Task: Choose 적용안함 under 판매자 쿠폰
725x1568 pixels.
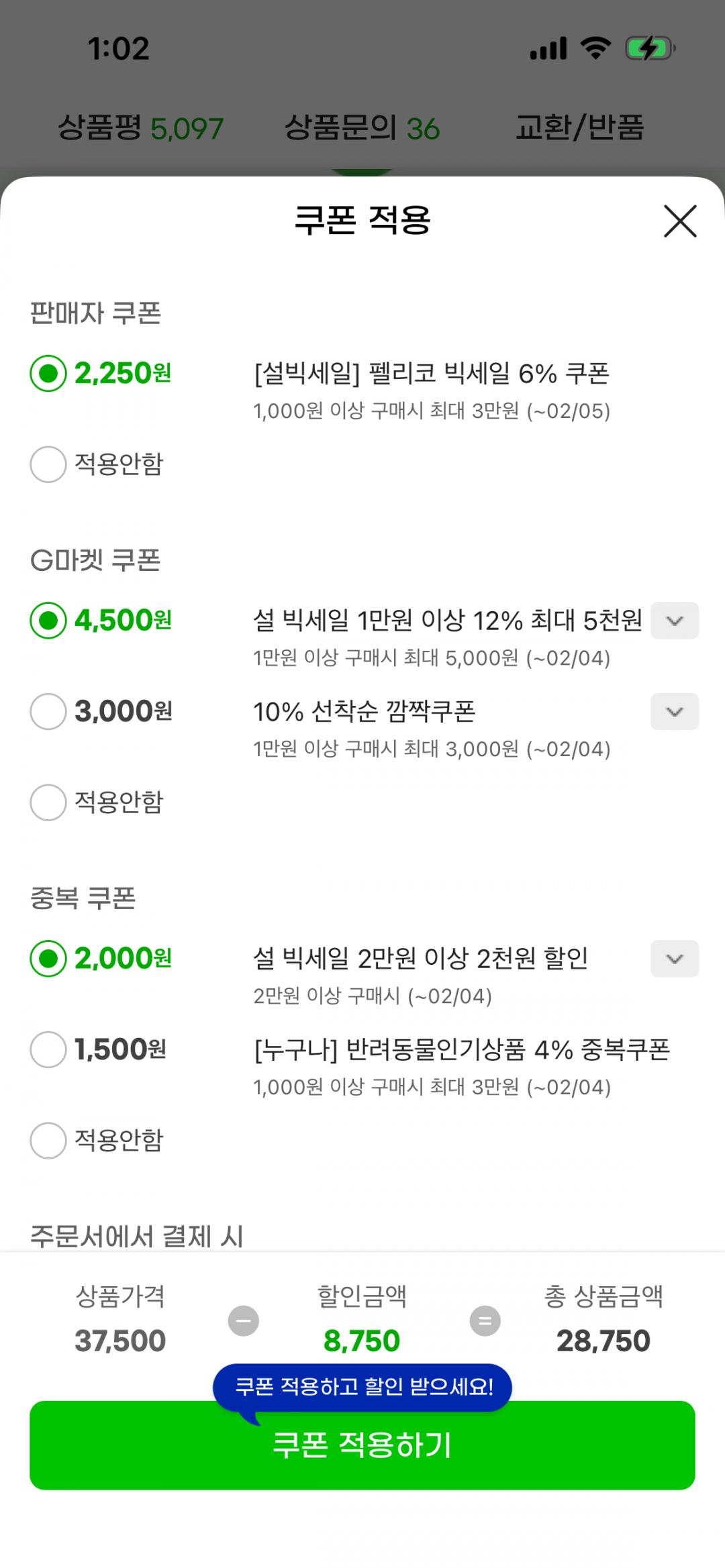Action: tap(48, 464)
